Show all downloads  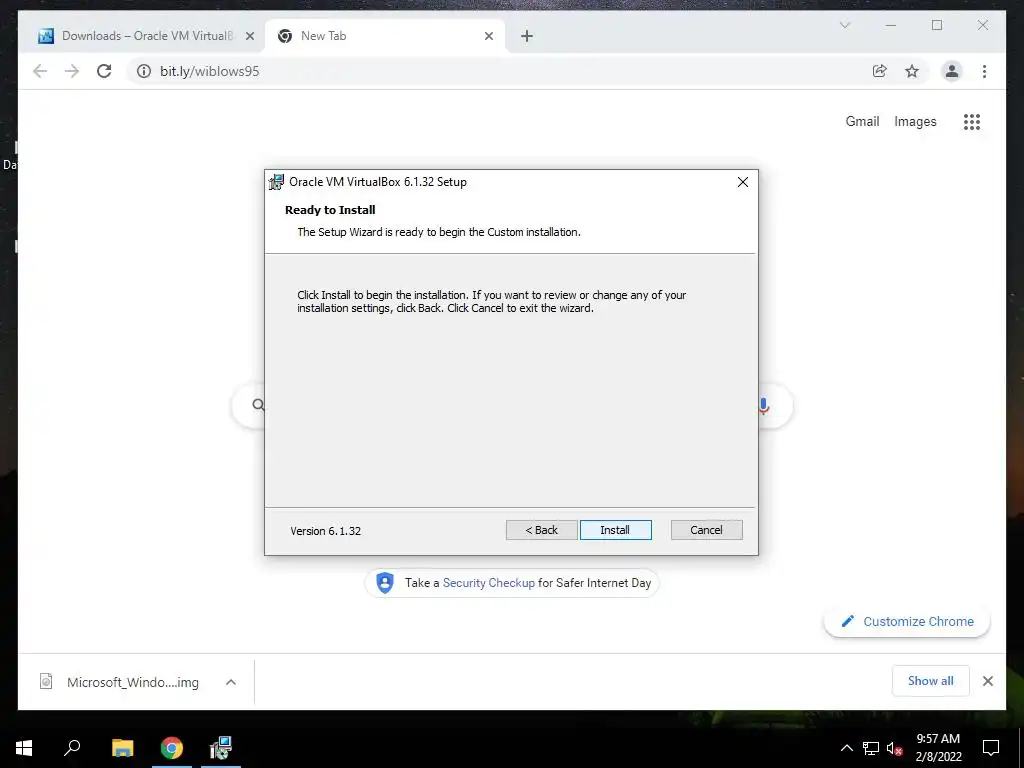[931, 681]
